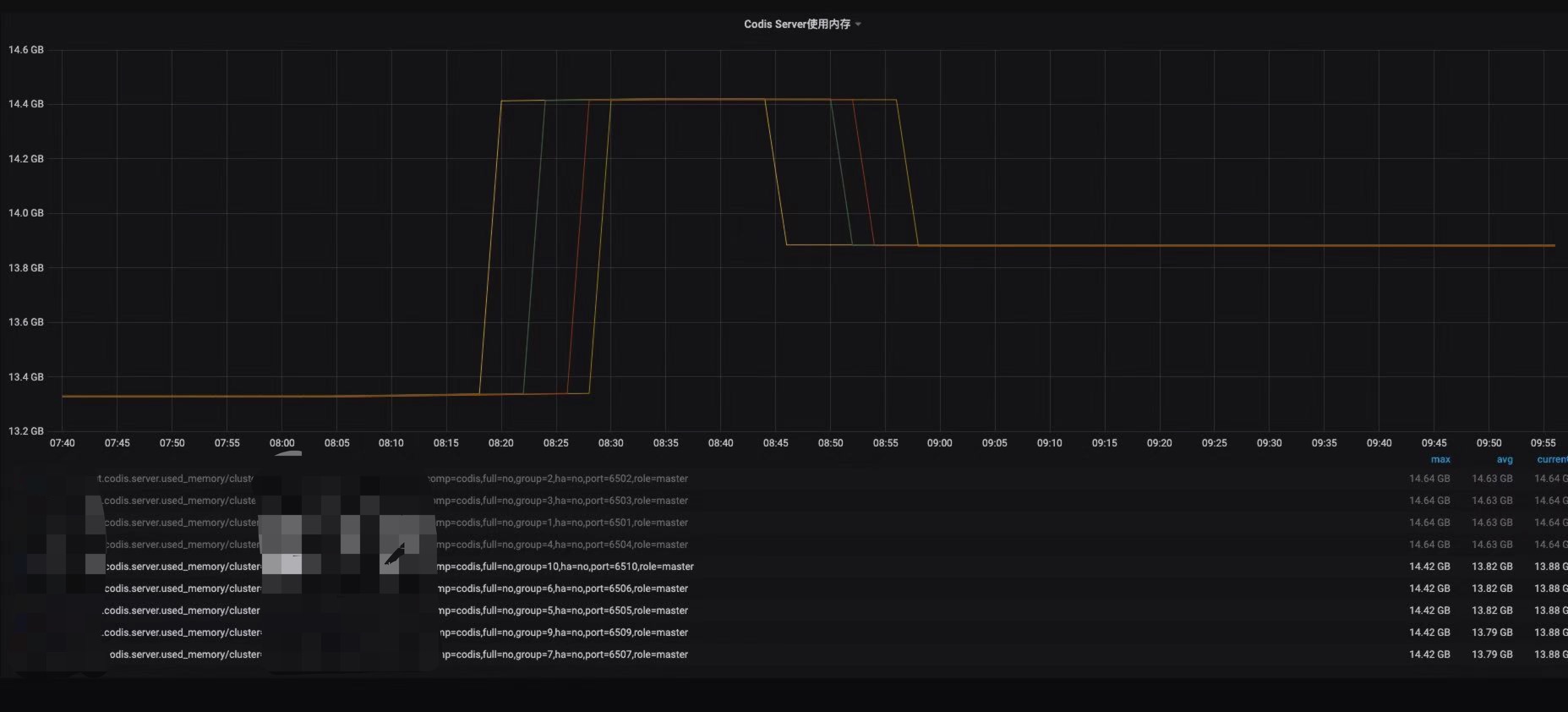Click avg value 13.82 GB in port=6510 row

click(x=1492, y=567)
